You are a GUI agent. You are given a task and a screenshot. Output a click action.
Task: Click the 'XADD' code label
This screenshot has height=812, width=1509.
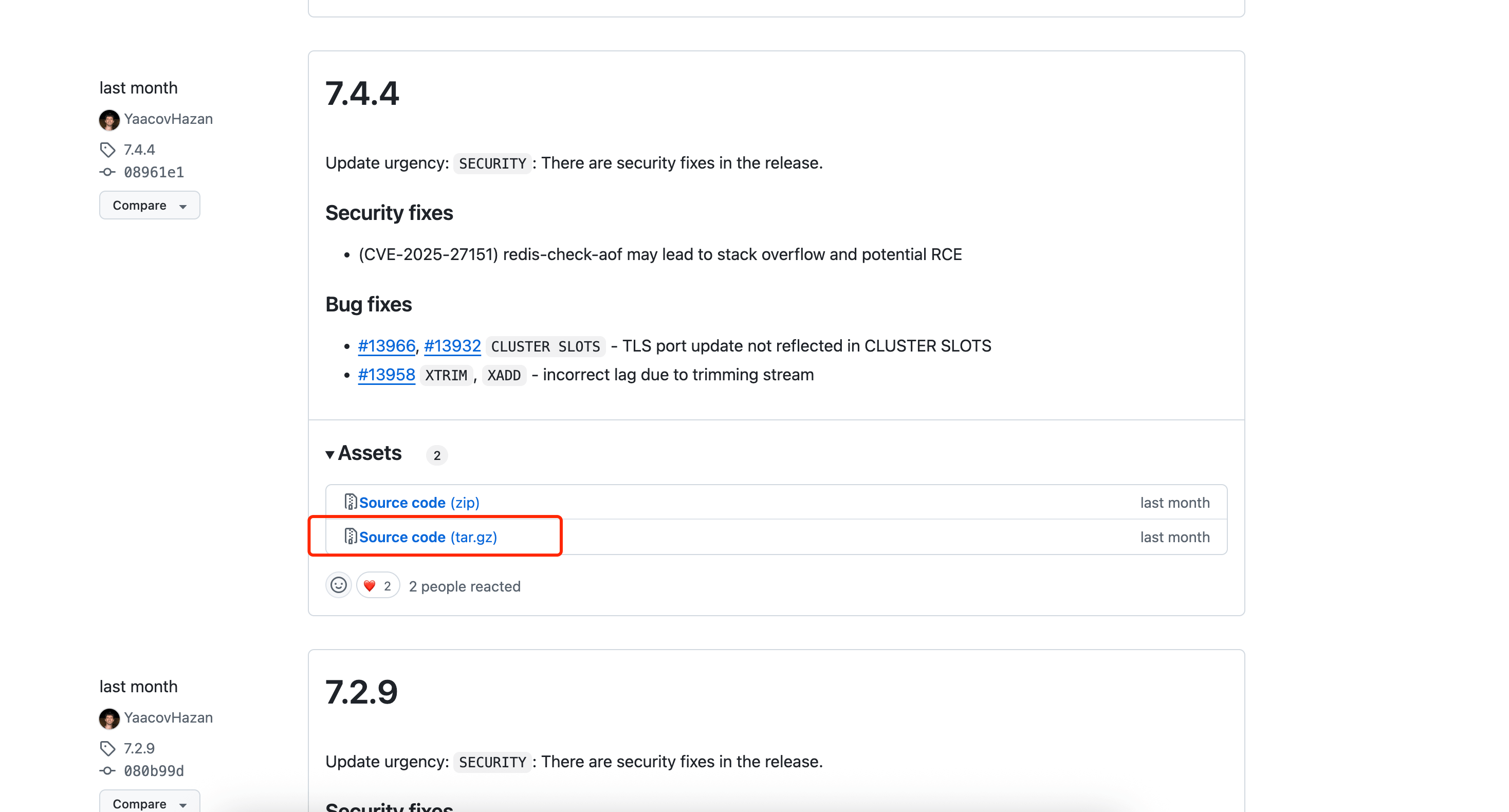click(504, 375)
